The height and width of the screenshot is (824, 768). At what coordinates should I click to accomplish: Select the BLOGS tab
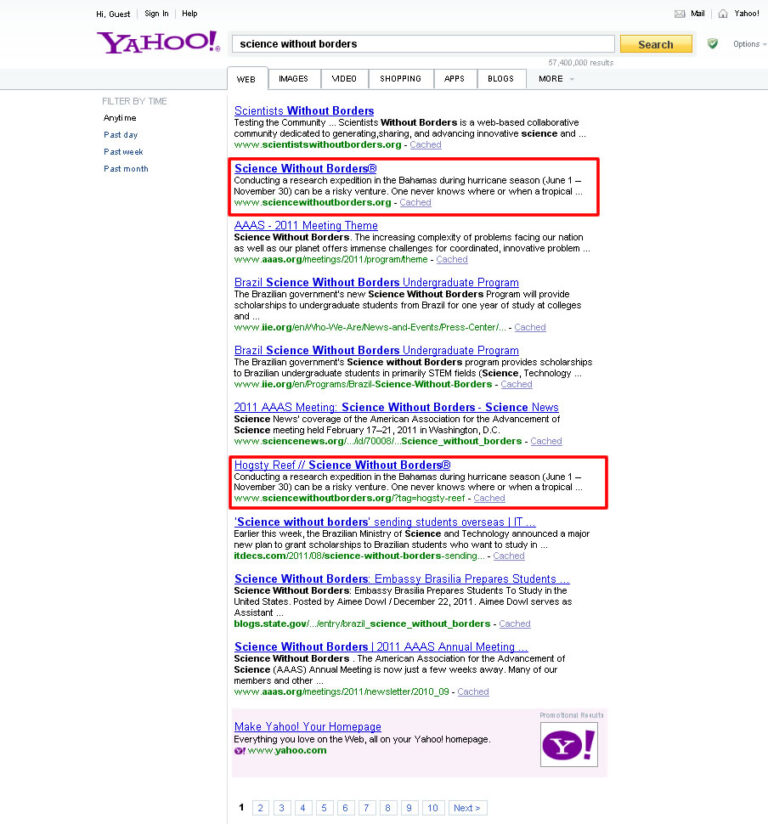point(500,79)
